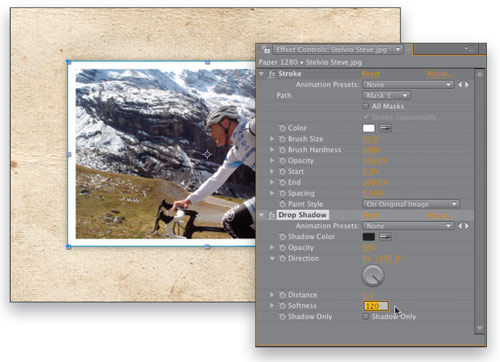500x362 pixels.
Task: Open the Drop Shadow Animation Presets dropdown
Action: pos(408,226)
